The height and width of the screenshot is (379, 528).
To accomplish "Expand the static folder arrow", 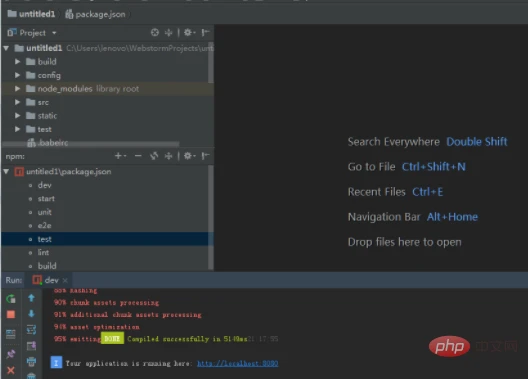I will click(18, 115).
